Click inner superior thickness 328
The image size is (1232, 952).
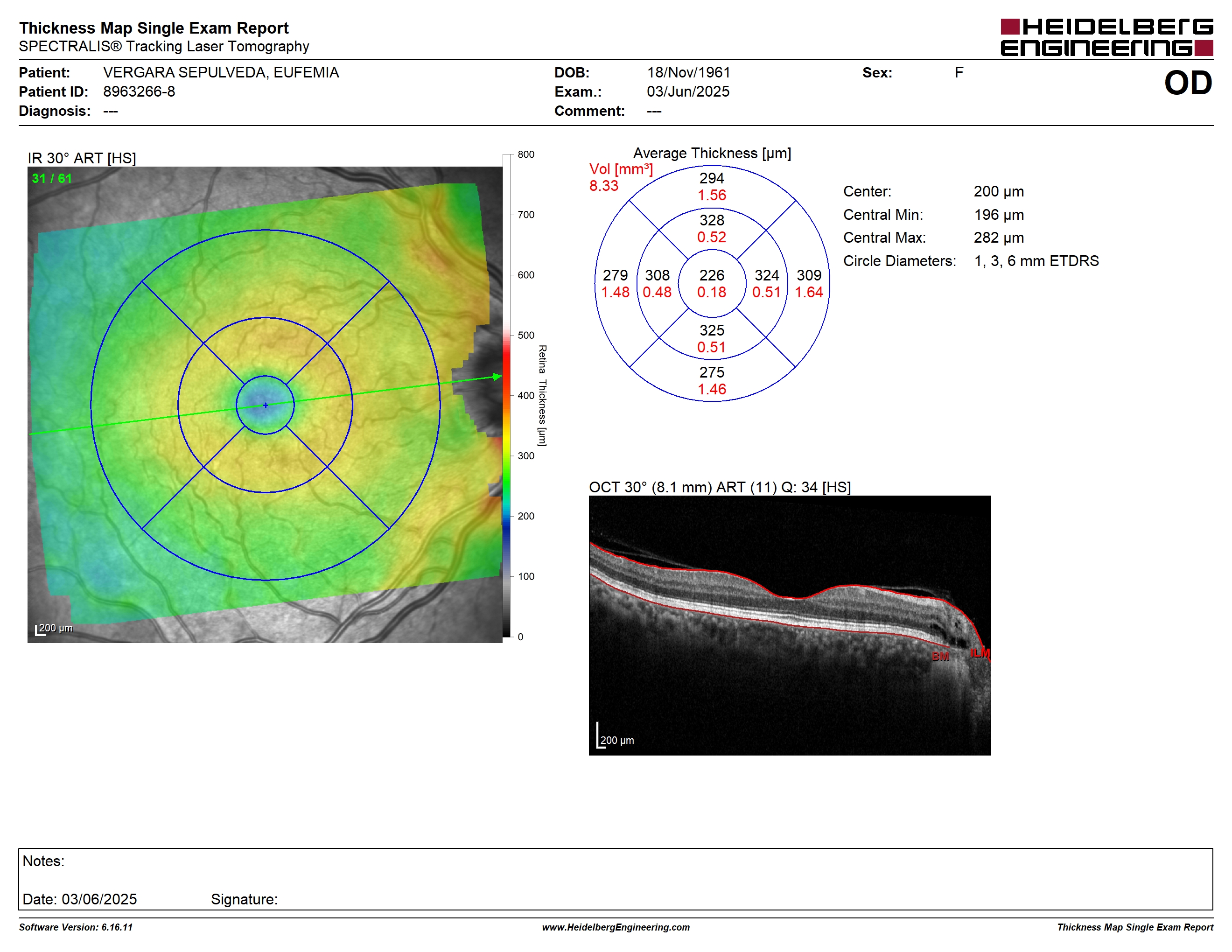pyautogui.click(x=712, y=220)
